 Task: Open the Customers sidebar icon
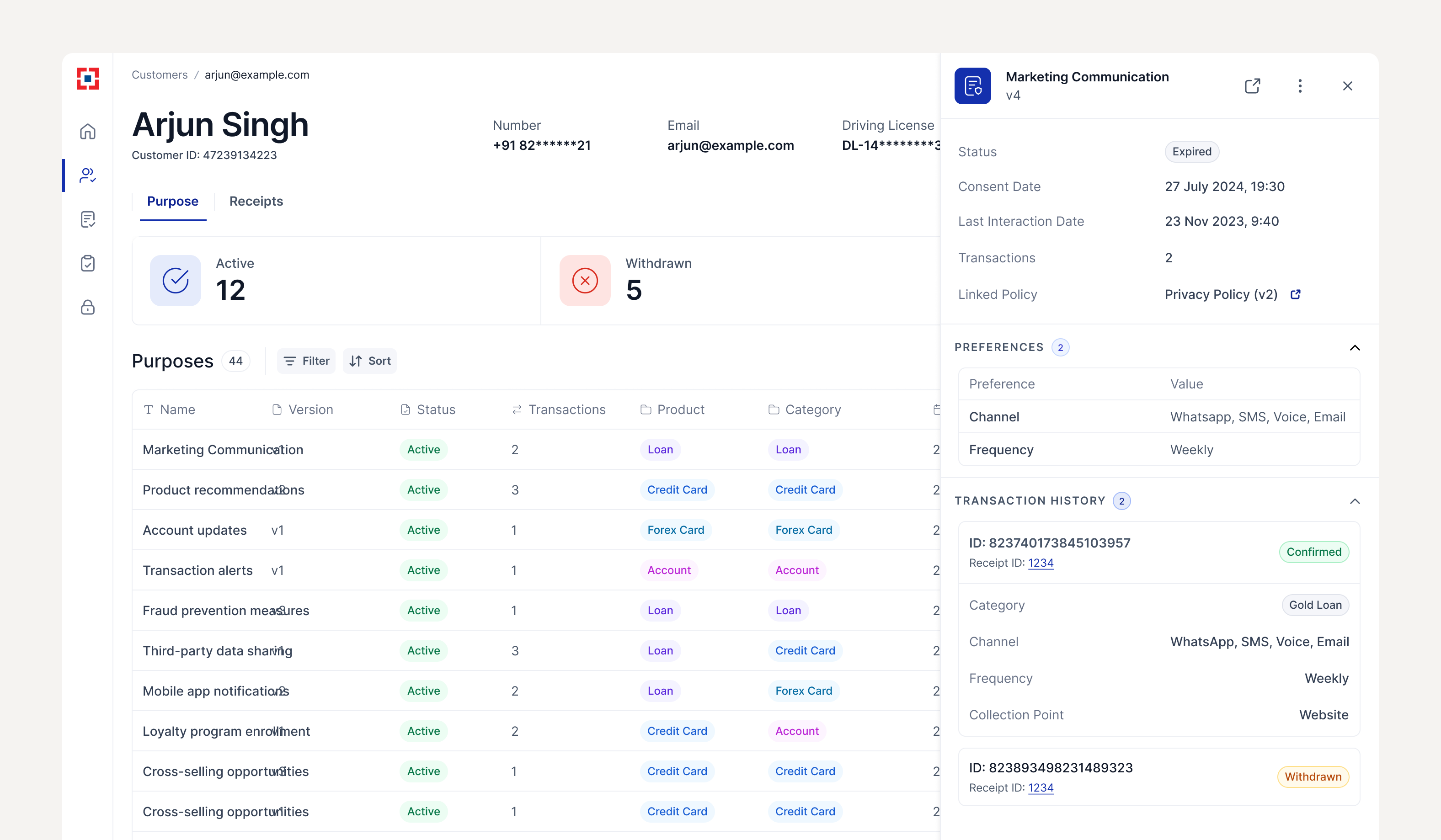click(x=87, y=175)
